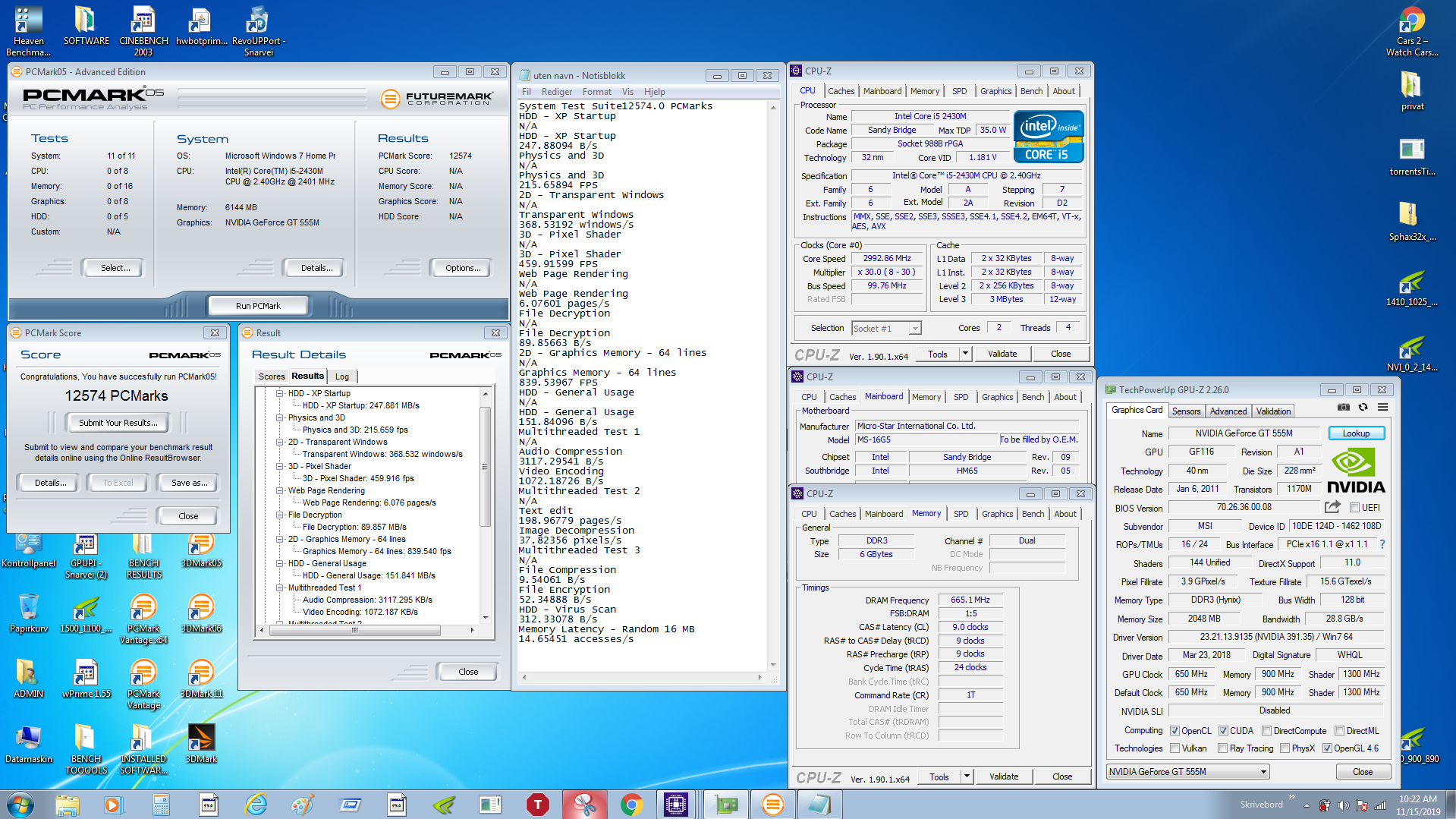1456x819 pixels.
Task: Collapse the Physics and 3D tree node
Action: pyautogui.click(x=280, y=417)
